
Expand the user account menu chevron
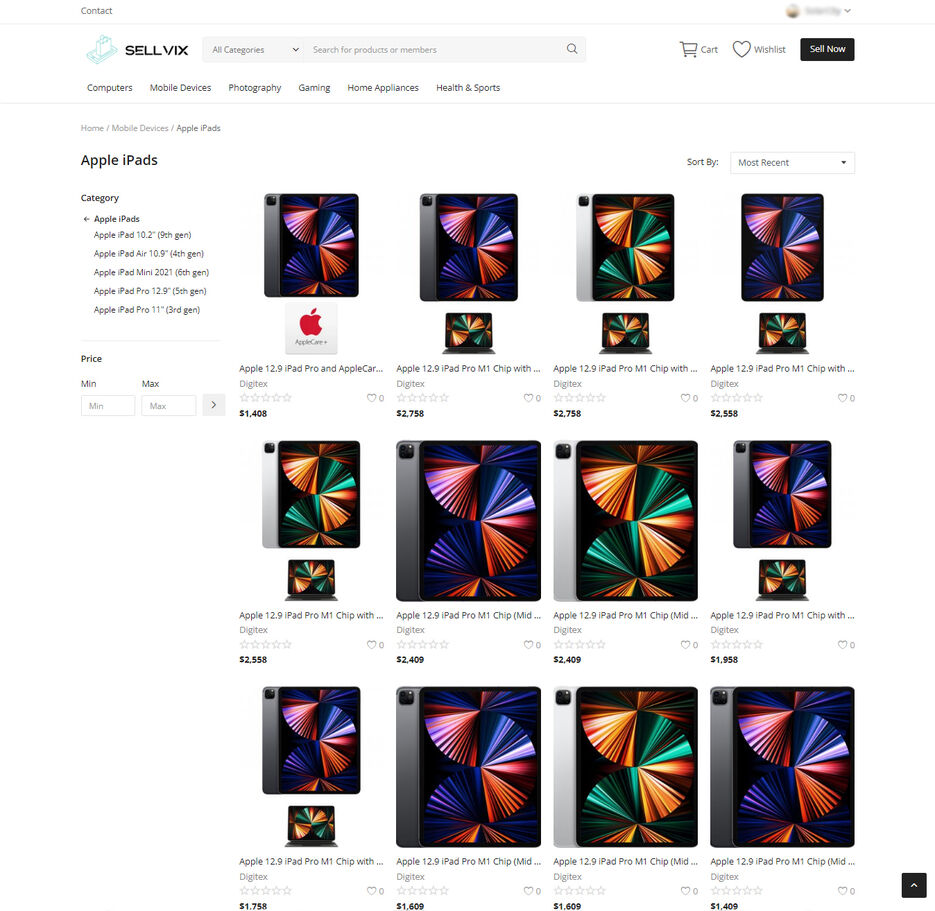click(847, 11)
